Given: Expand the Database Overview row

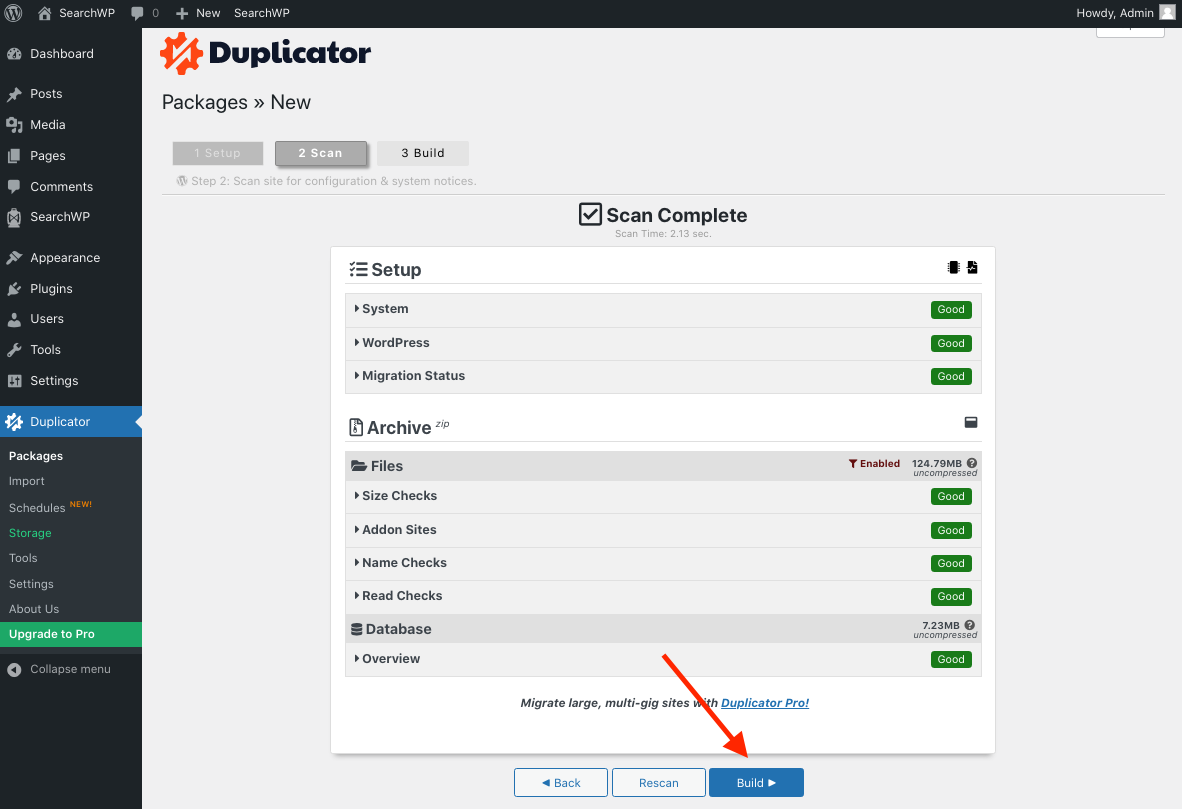Looking at the screenshot, I should pyautogui.click(x=391, y=659).
